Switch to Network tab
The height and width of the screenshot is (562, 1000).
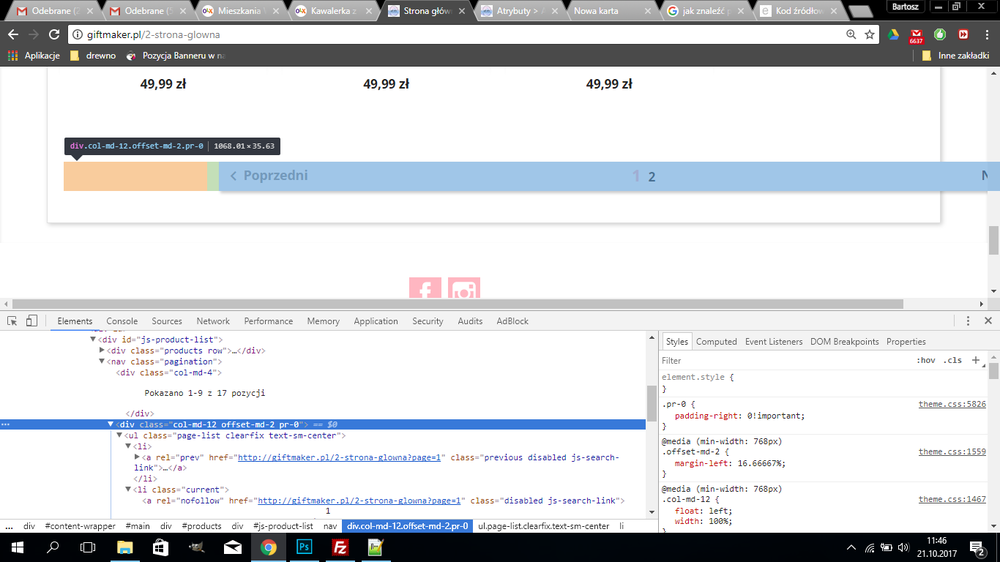(x=213, y=321)
